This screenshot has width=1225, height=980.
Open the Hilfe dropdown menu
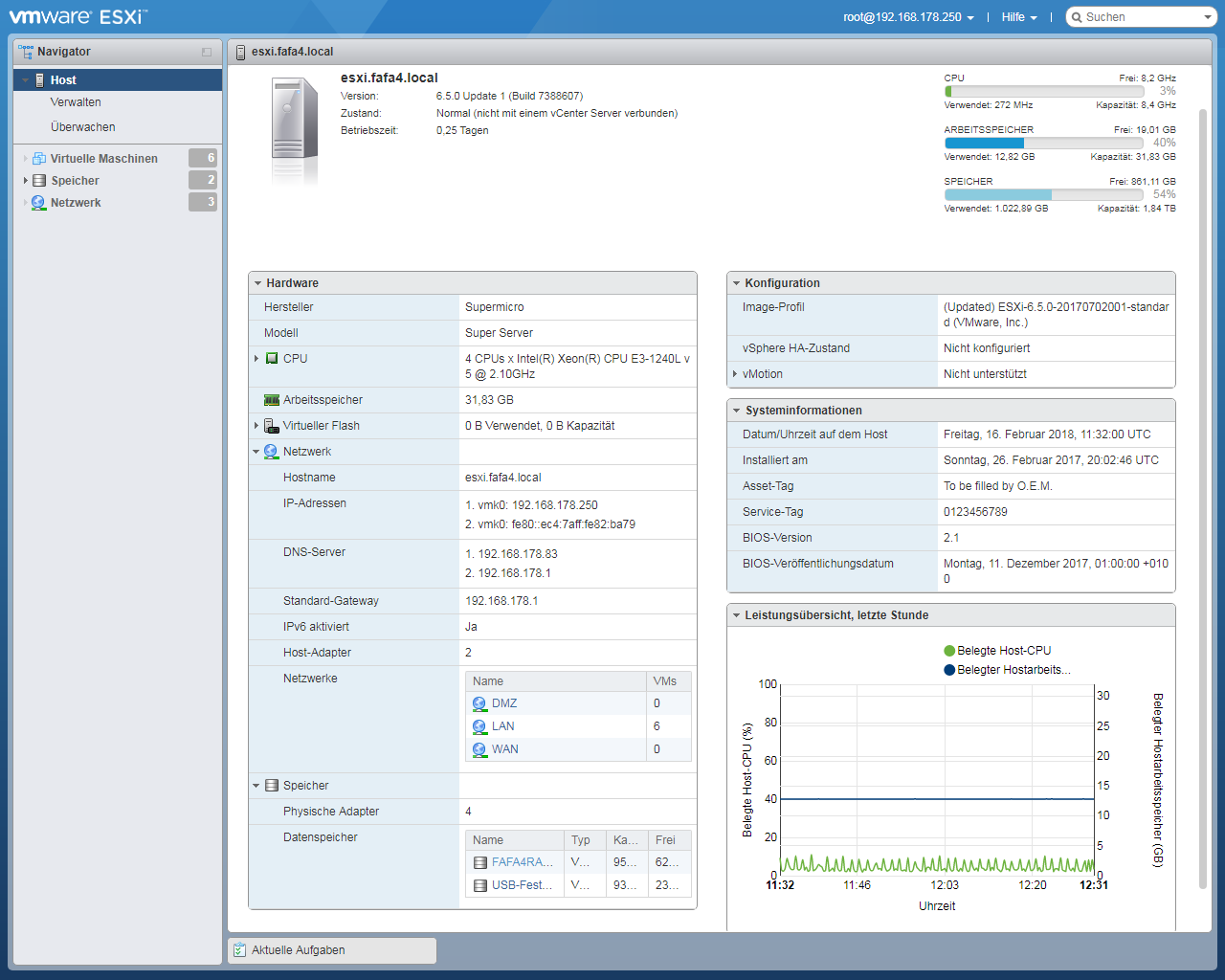click(x=1019, y=17)
